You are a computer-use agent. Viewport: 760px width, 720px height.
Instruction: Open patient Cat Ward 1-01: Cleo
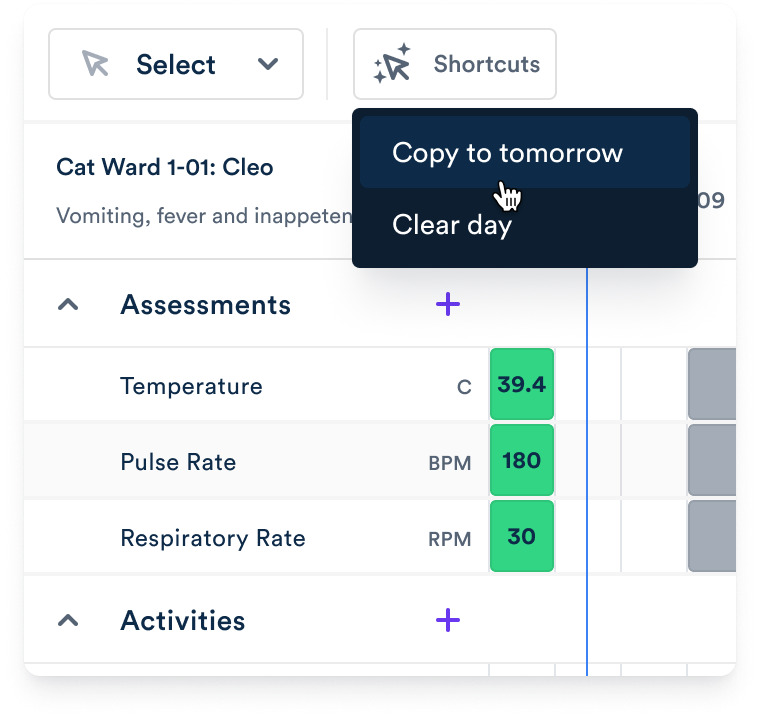pos(165,167)
